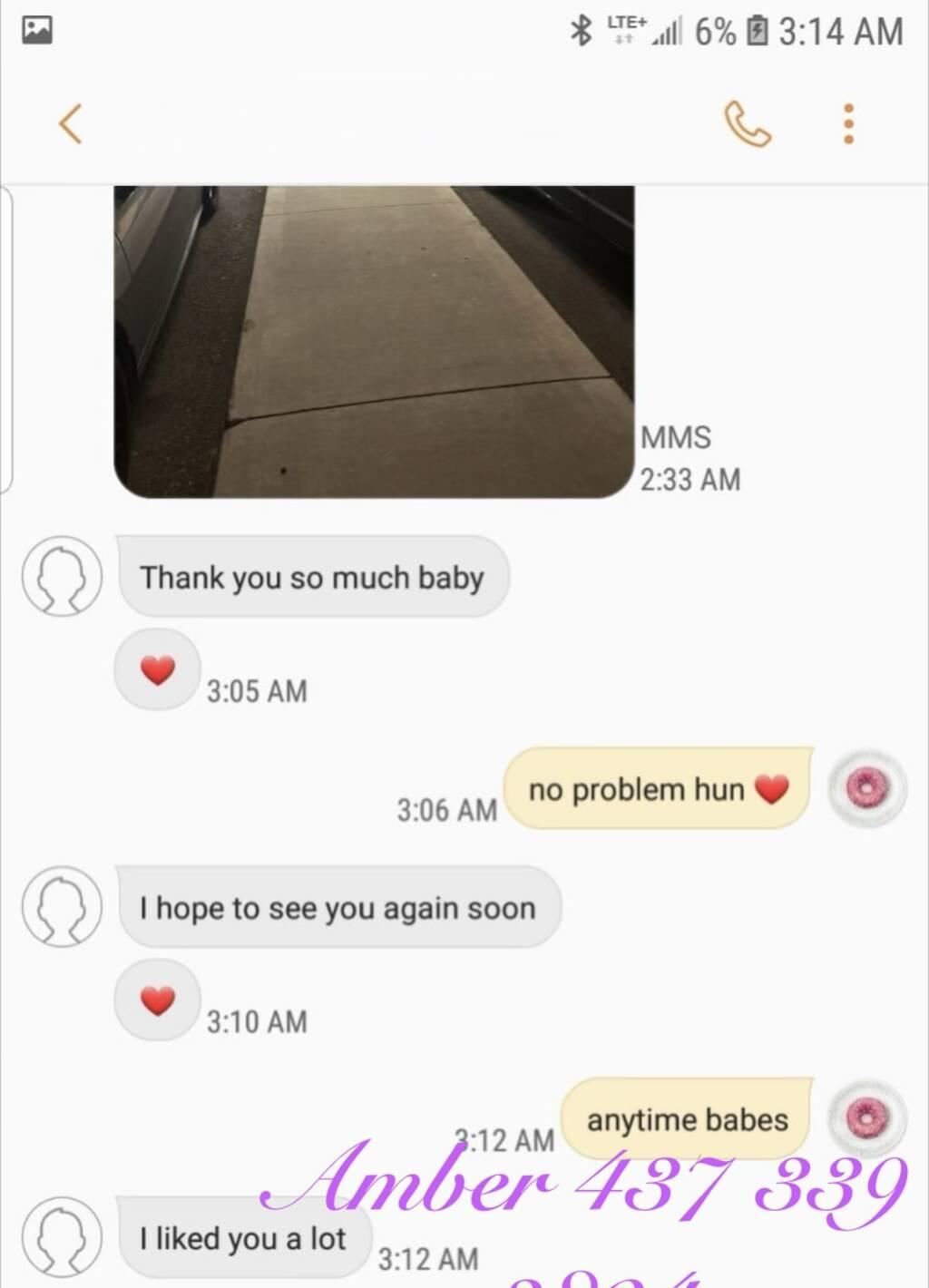
Task: Open the three-dot overflow menu
Action: point(848,123)
